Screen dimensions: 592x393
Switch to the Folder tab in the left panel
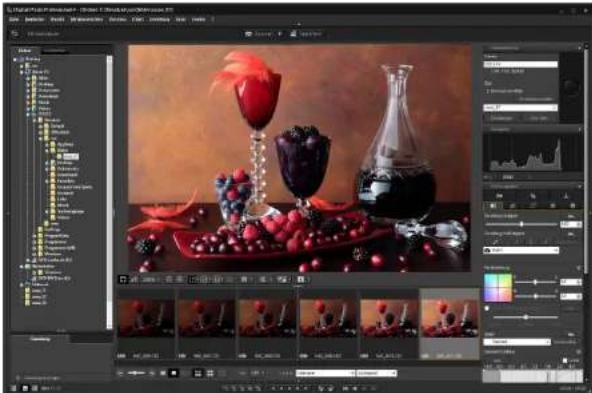pyautogui.click(x=25, y=51)
